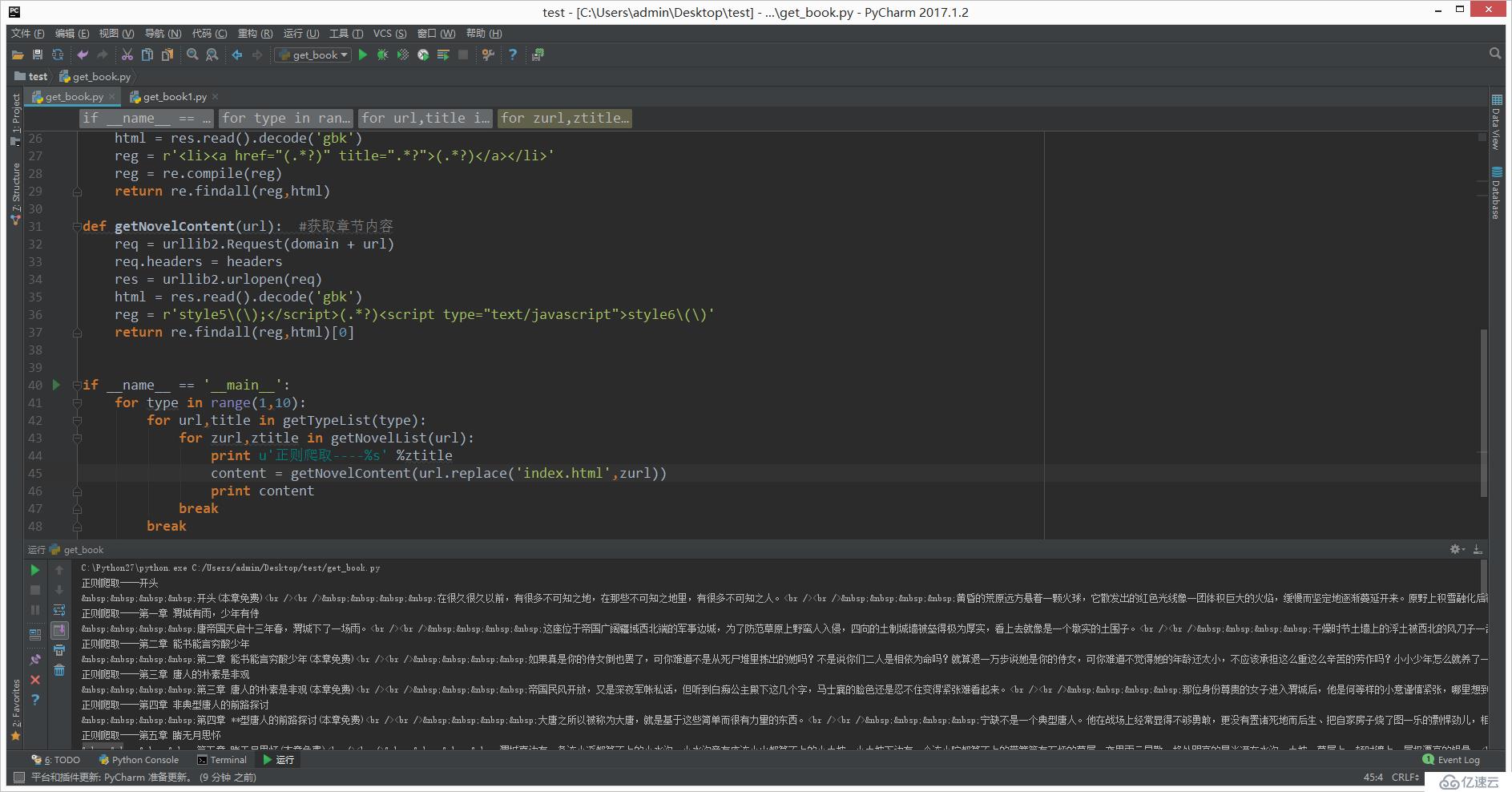
Task: Click the blue Back navigation arrow
Action: (x=237, y=55)
